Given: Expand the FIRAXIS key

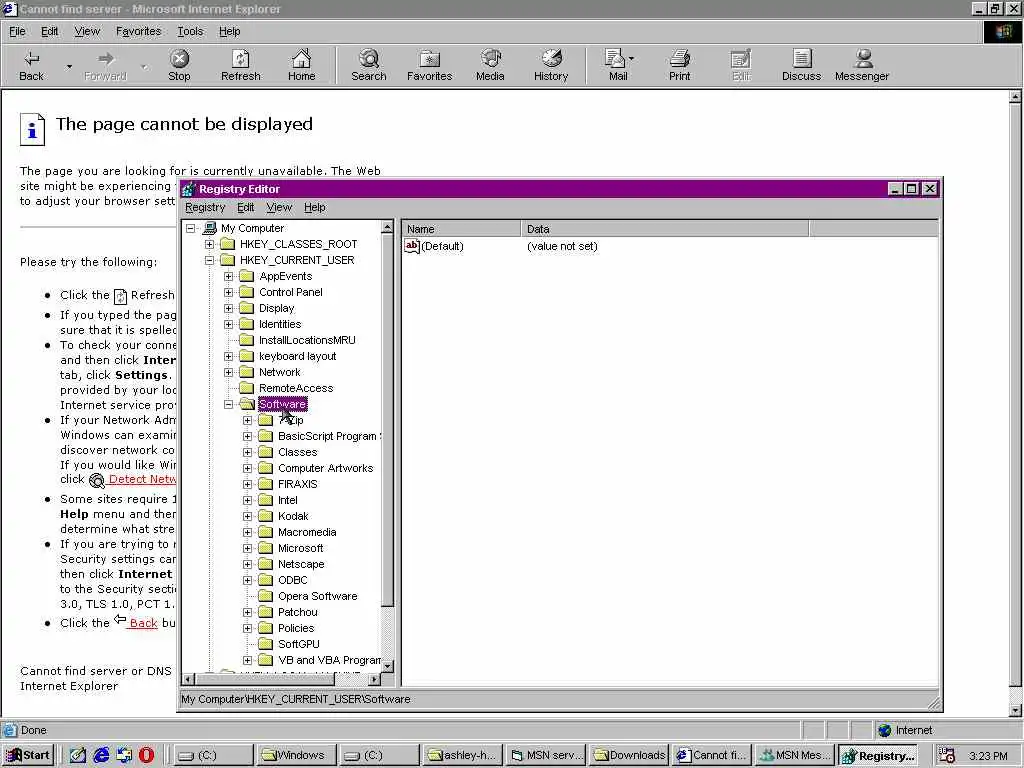Looking at the screenshot, I should tap(248, 485).
